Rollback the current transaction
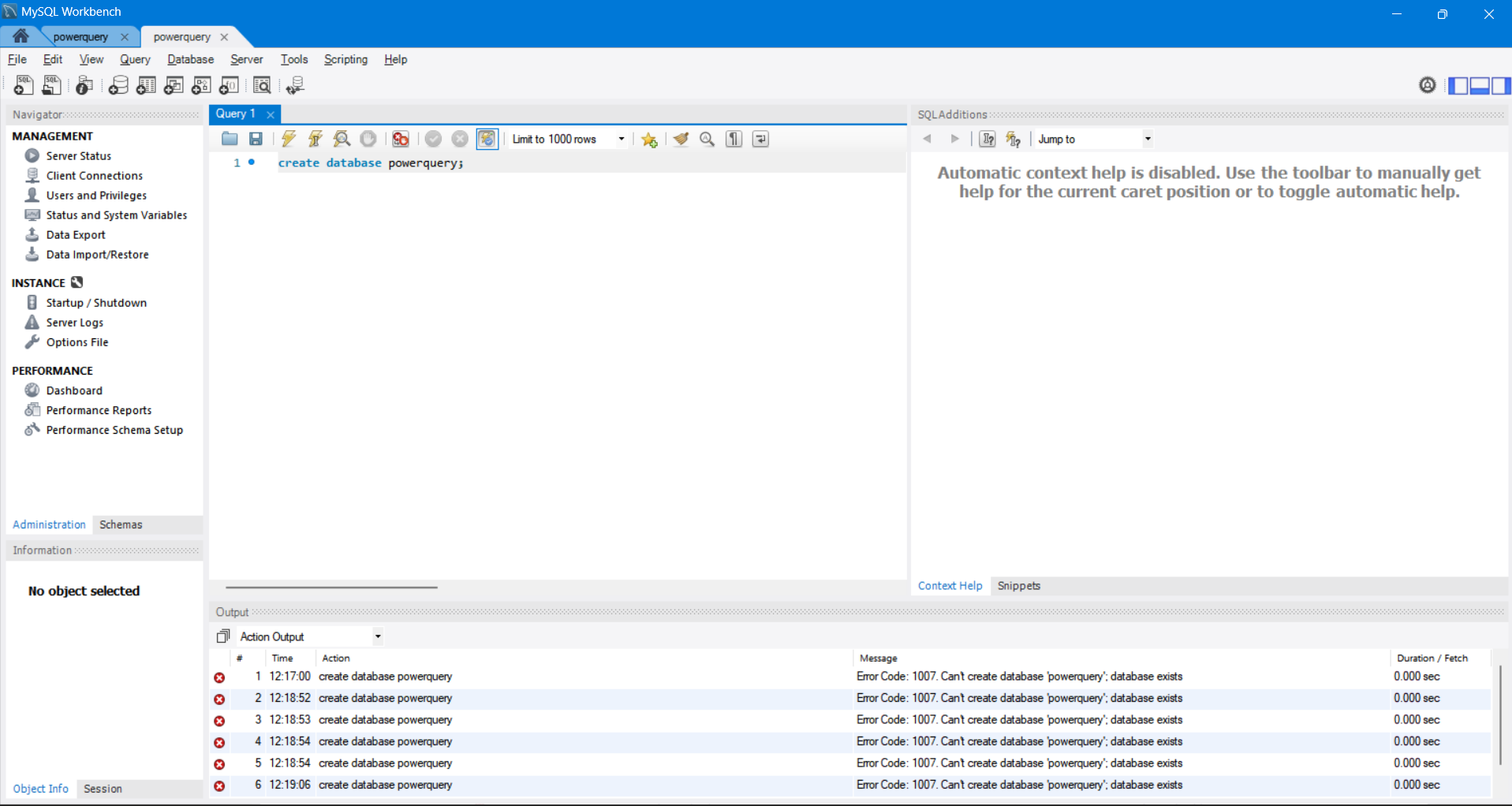The image size is (1512, 806). tap(460, 139)
